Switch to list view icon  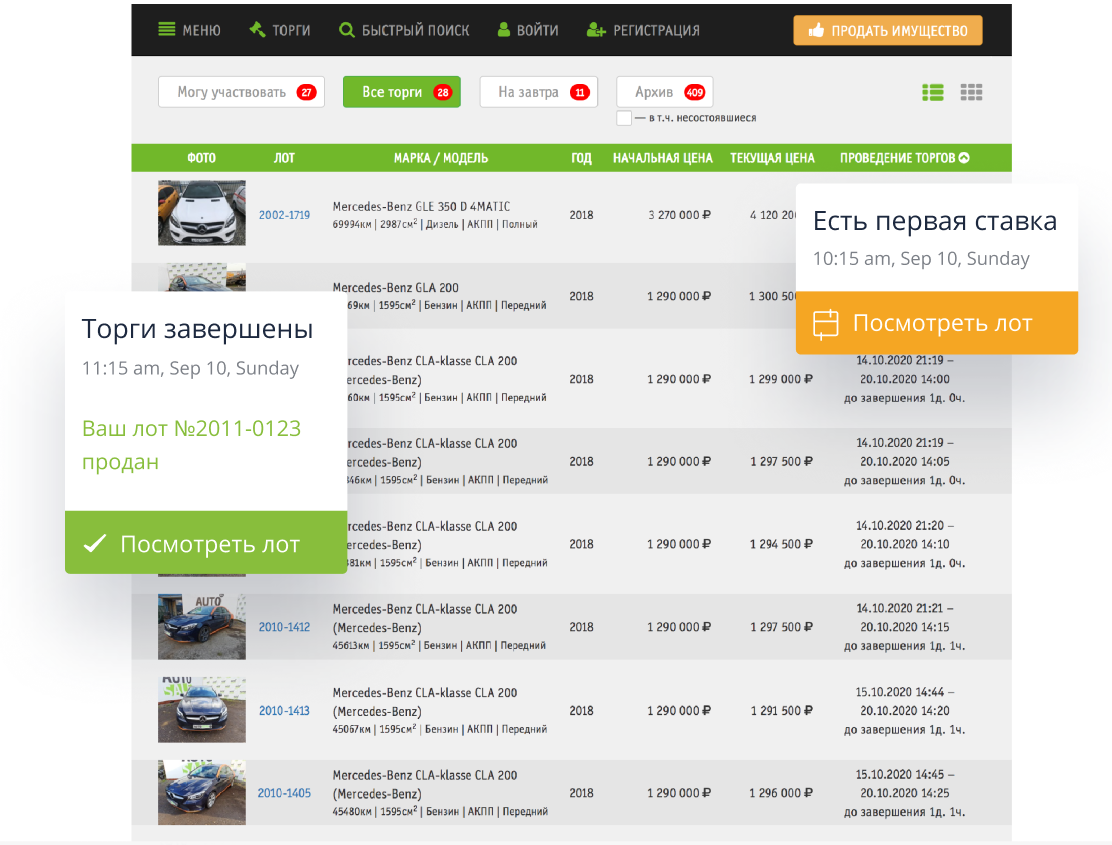click(933, 92)
